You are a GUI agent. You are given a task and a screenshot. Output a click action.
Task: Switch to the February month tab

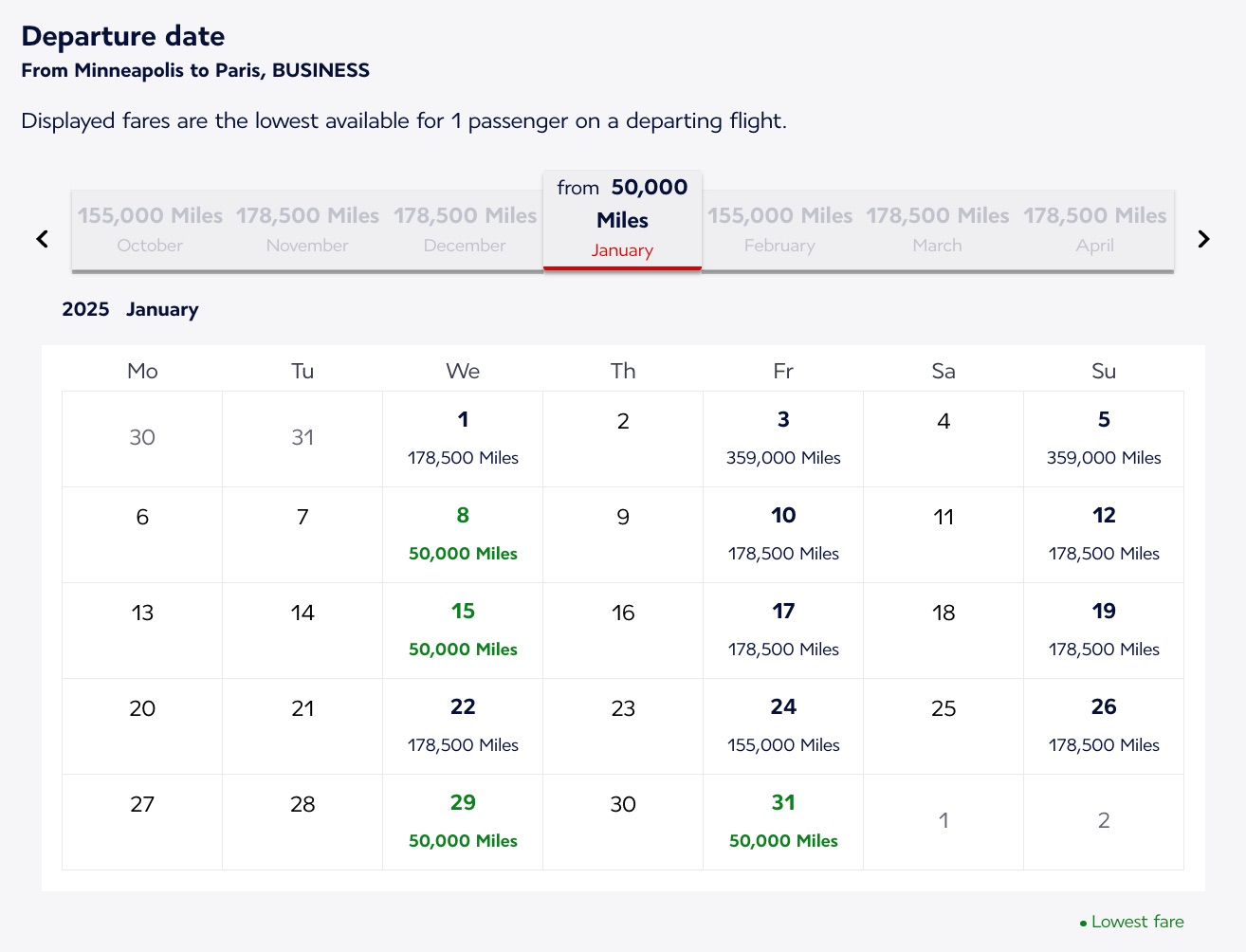click(779, 229)
